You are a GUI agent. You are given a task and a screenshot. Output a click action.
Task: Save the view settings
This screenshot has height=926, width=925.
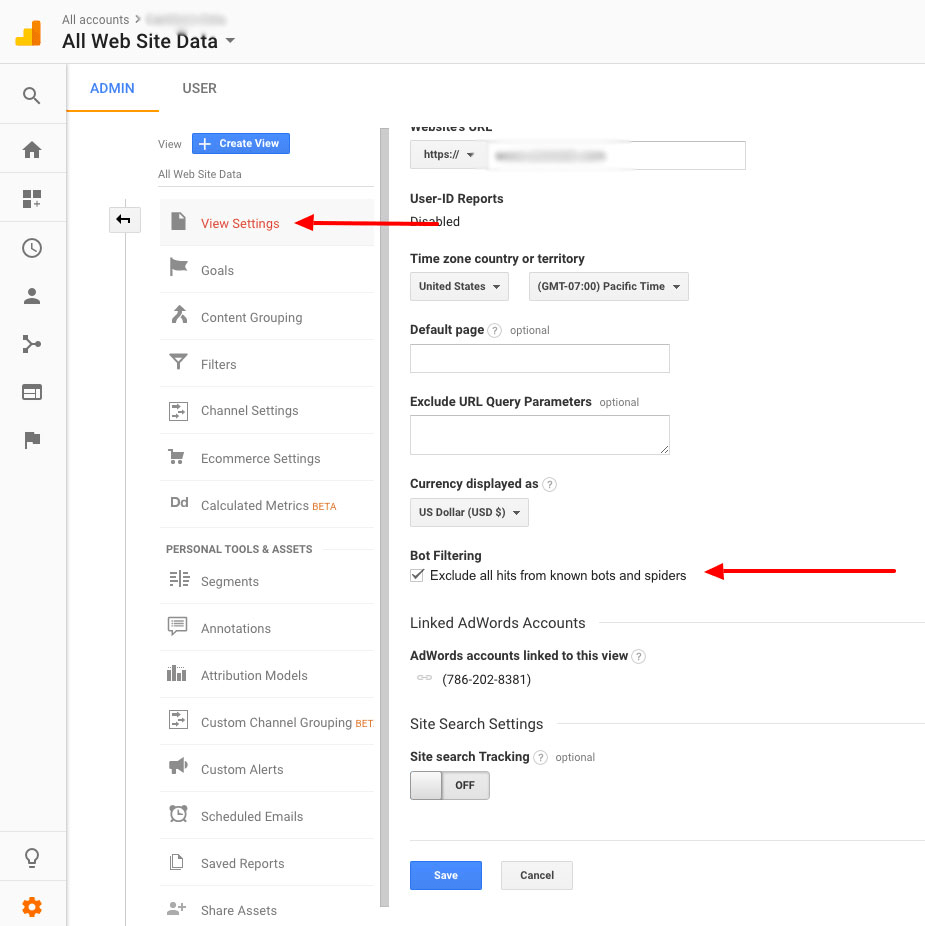[445, 875]
